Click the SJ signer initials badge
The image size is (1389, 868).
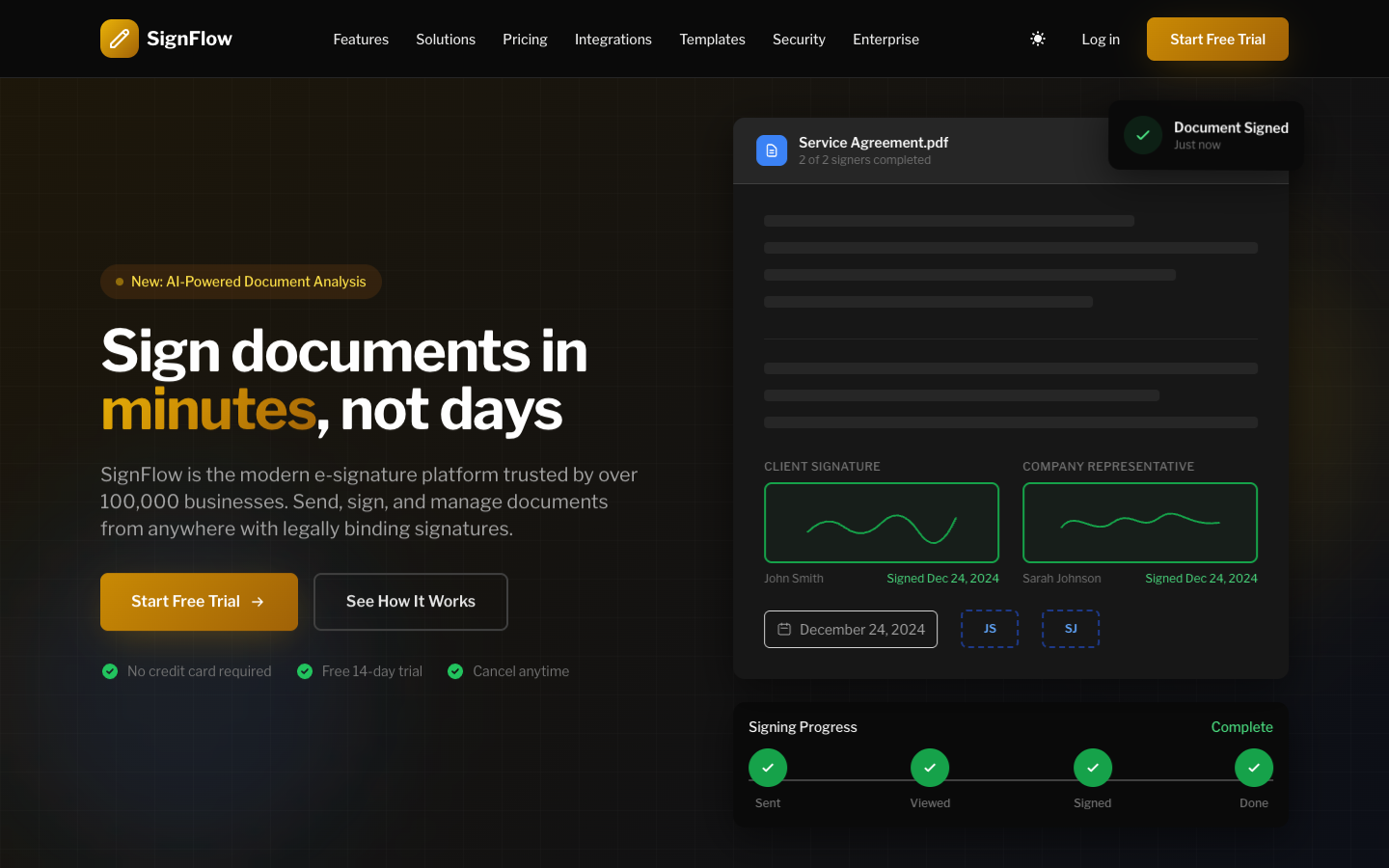pyautogui.click(x=1070, y=628)
